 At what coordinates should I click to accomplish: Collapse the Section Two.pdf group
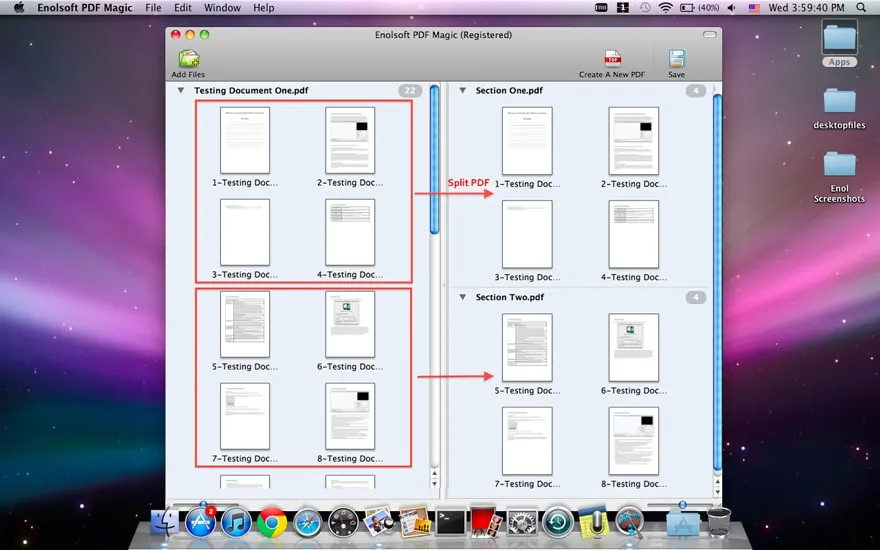point(462,297)
